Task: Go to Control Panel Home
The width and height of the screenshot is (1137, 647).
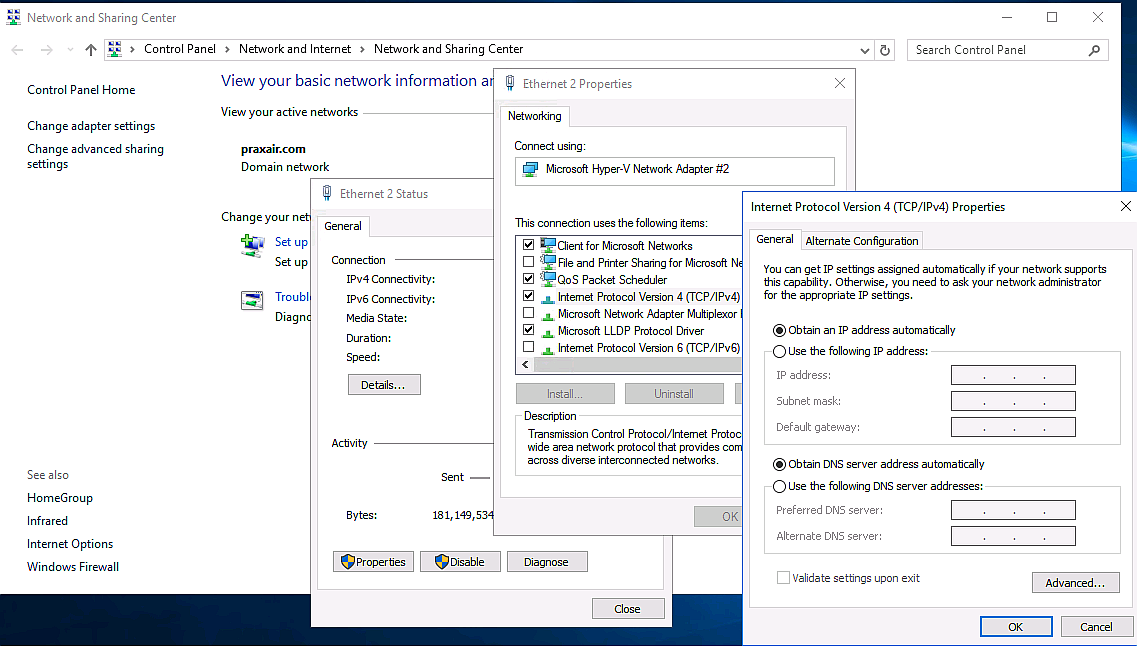Action: pos(81,90)
